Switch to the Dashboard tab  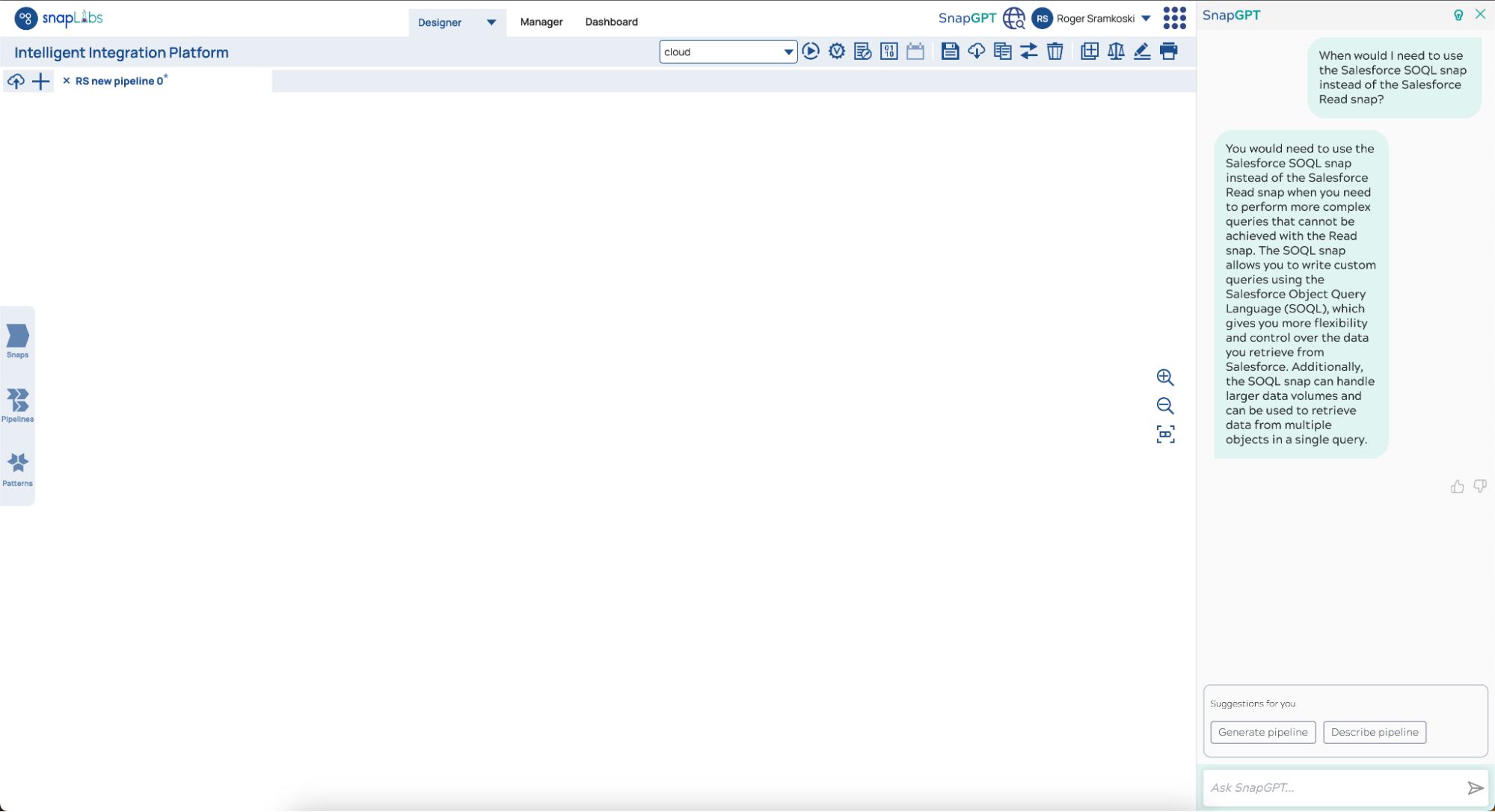(611, 22)
